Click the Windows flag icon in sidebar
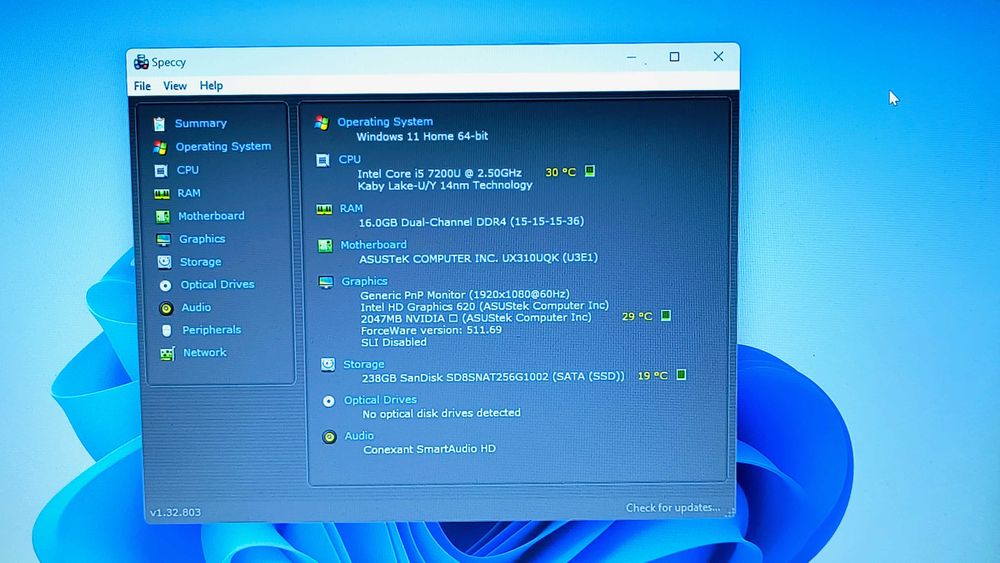 click(x=160, y=147)
